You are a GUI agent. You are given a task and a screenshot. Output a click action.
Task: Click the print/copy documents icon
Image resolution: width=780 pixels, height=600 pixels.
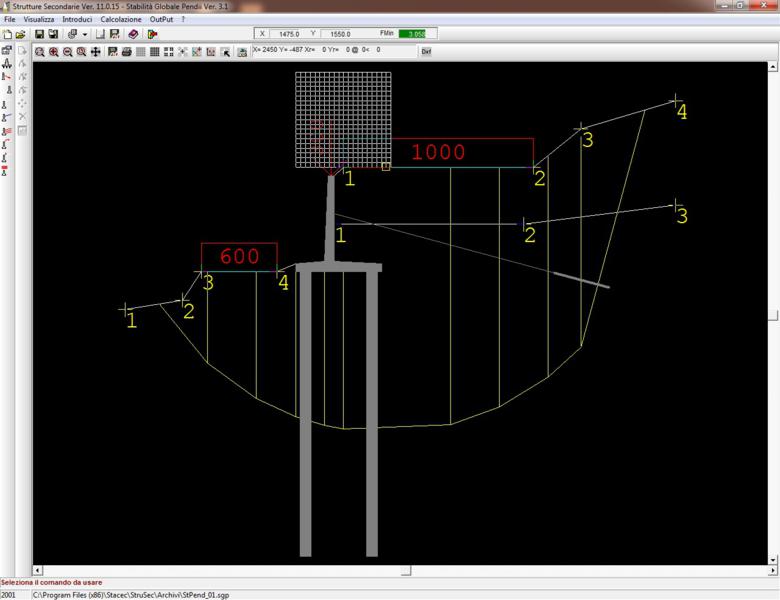click(73, 34)
